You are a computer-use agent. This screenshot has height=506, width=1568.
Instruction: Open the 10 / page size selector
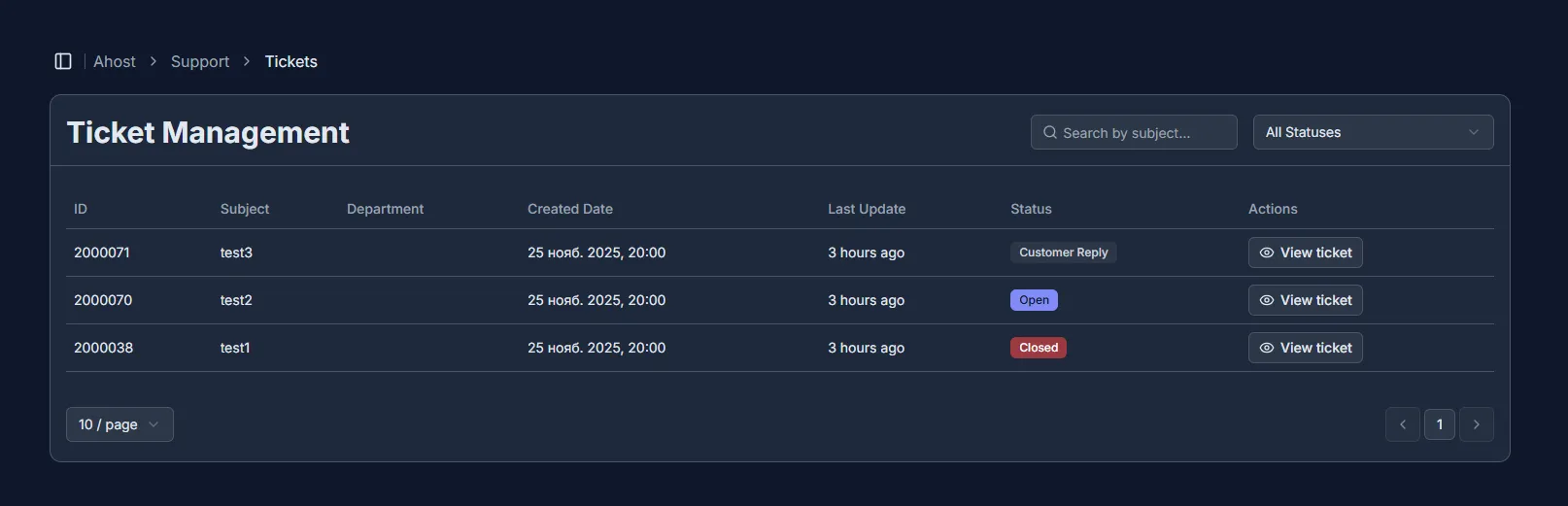[x=119, y=424]
